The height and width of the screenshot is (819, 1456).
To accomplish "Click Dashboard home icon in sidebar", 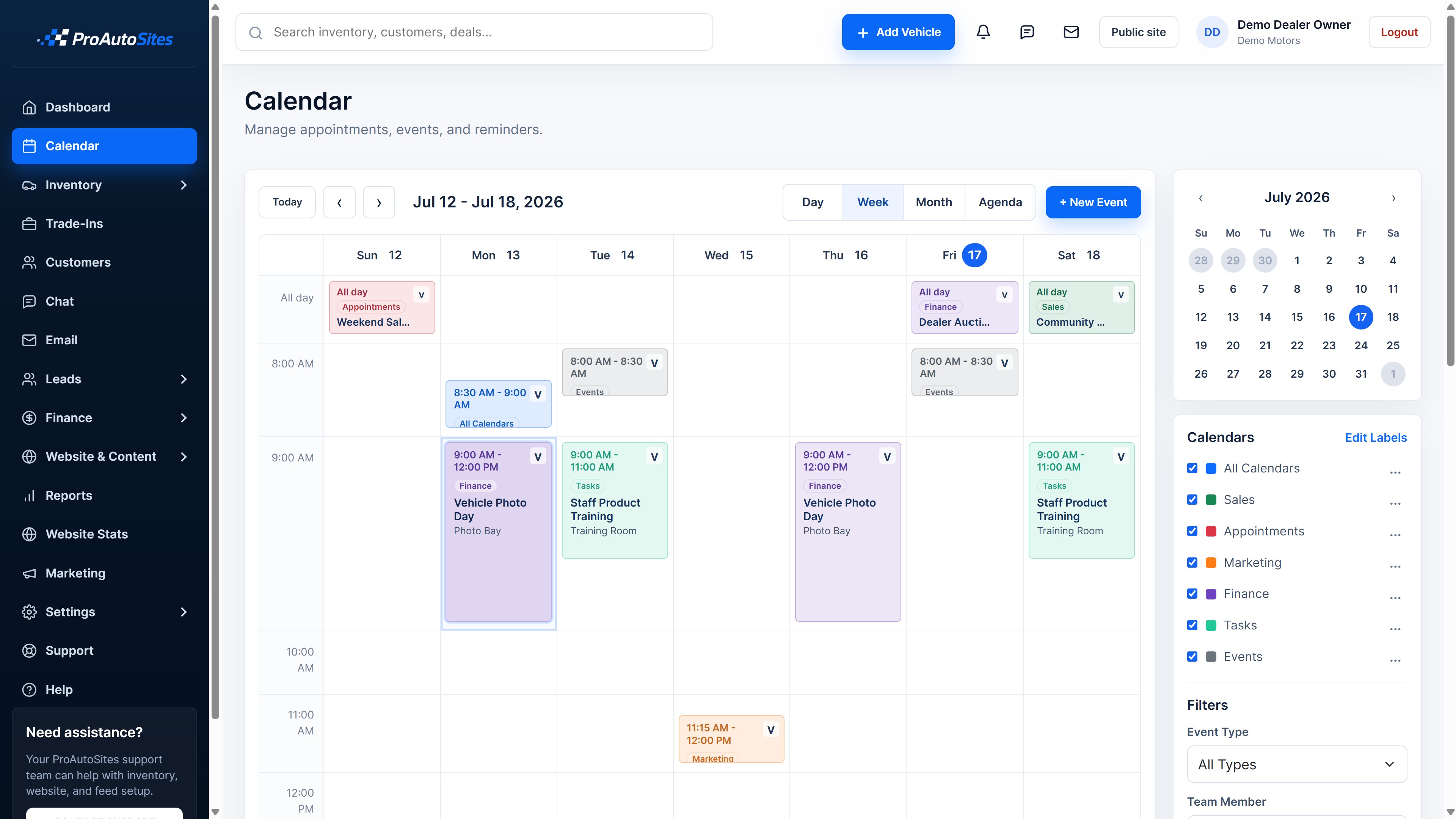I will coord(30,107).
